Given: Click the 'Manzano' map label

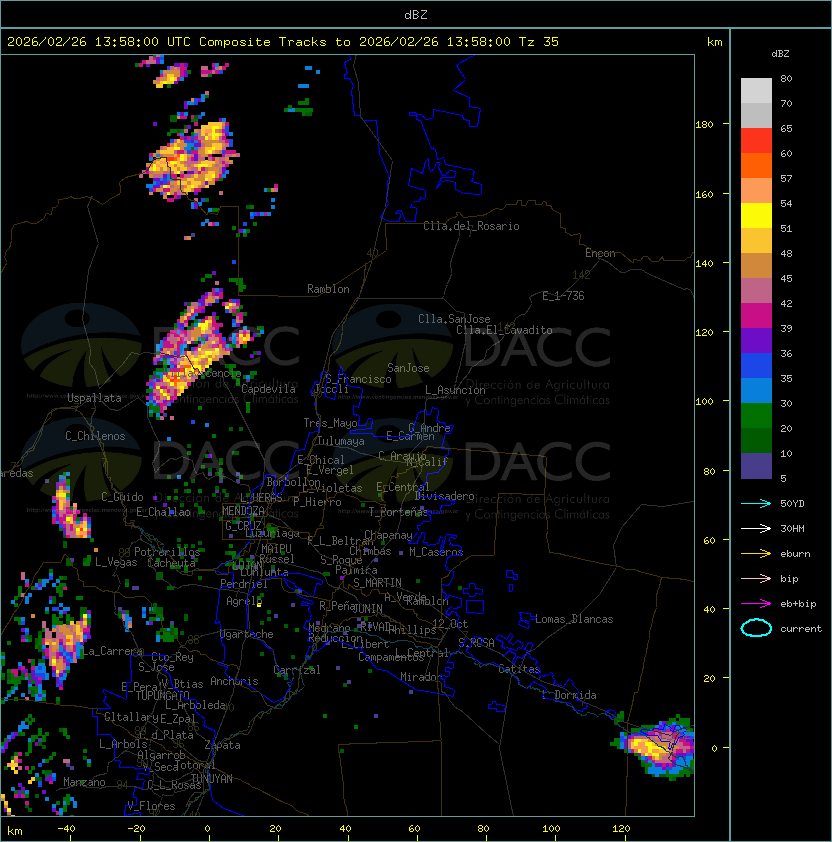Looking at the screenshot, I should pos(84,782).
